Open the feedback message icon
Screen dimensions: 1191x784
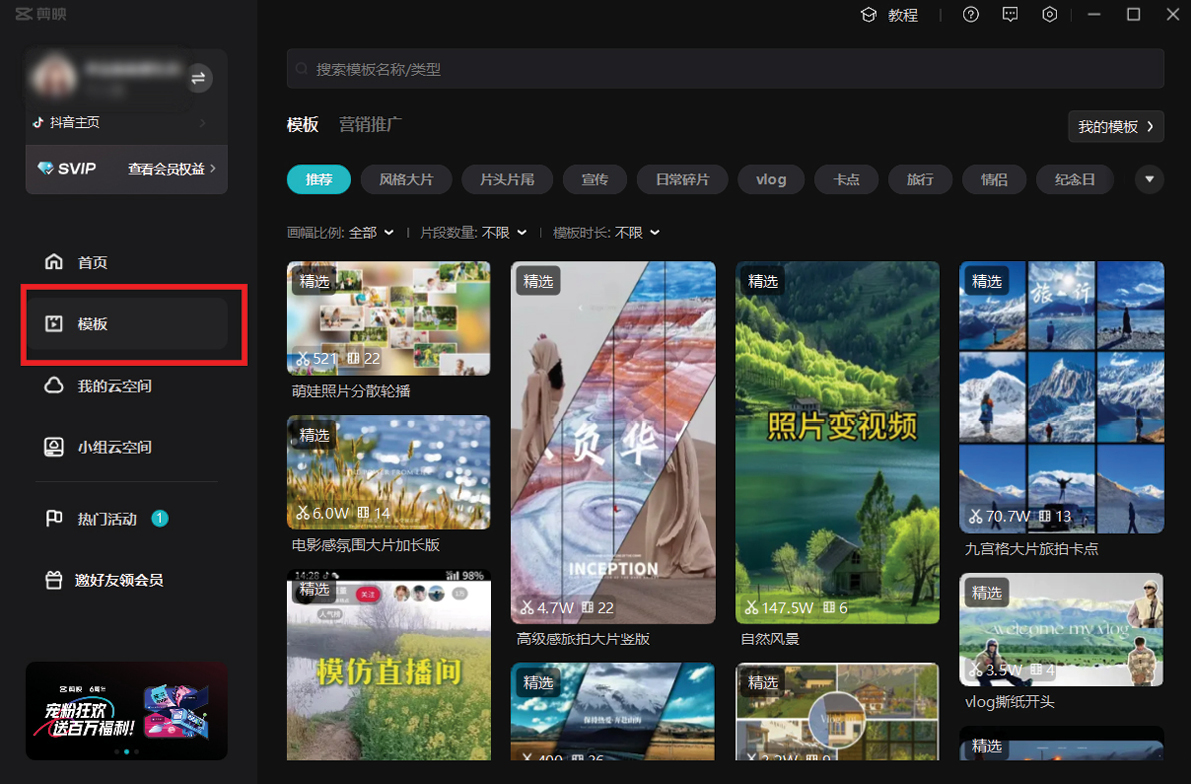pyautogui.click(x=1010, y=15)
